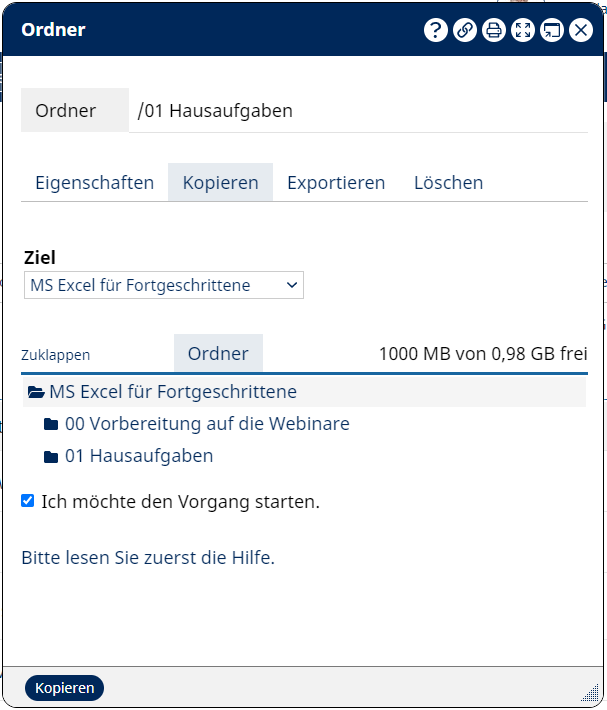Select the MS Excel für Fortgeschrittene root folder
Viewport: 607px width, 710px height.
[173, 392]
